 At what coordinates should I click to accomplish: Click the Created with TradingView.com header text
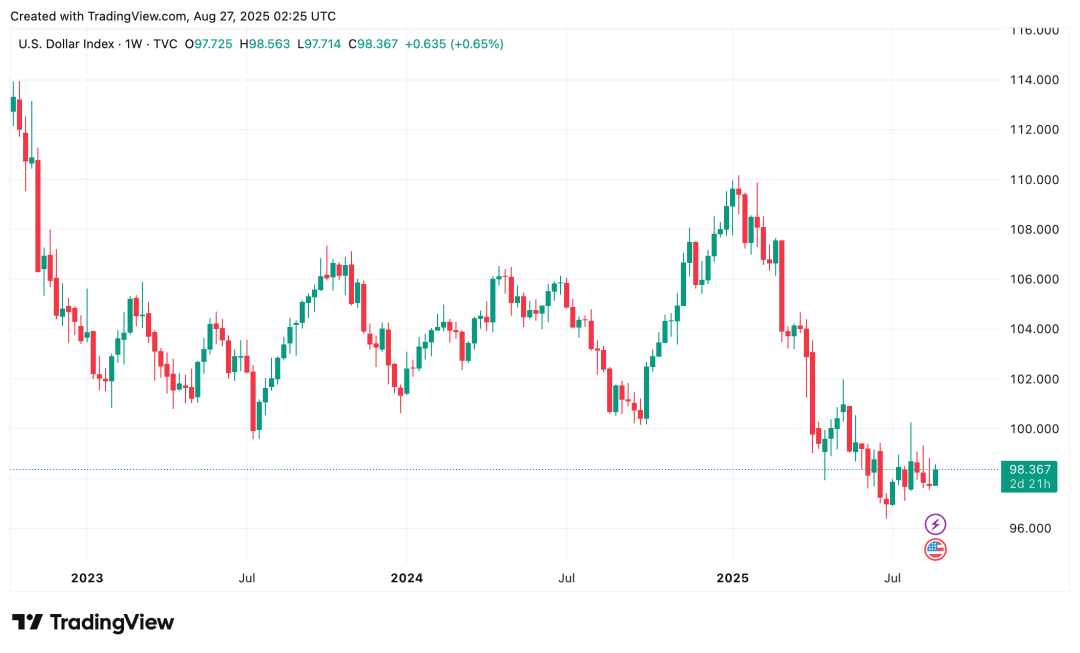point(173,16)
